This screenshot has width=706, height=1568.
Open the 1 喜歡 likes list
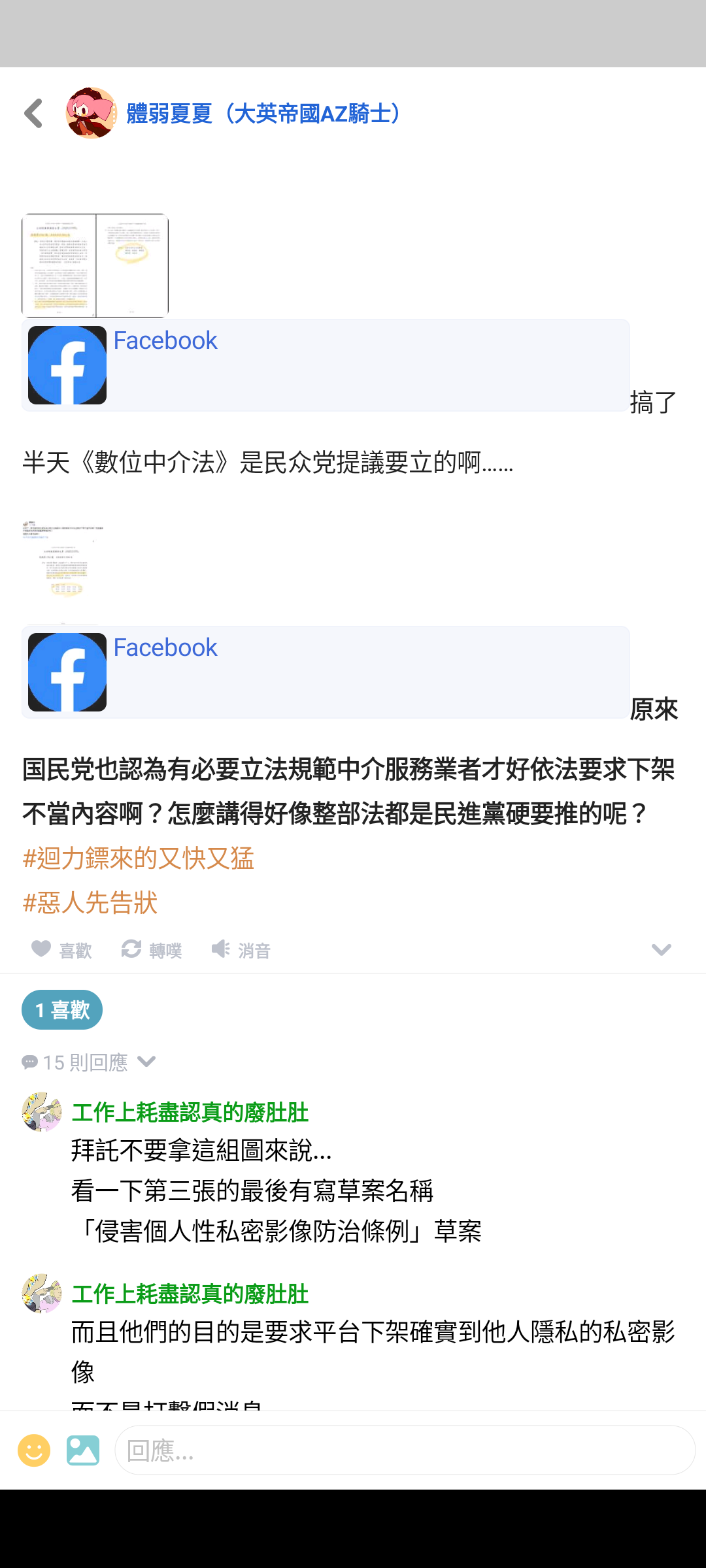pyautogui.click(x=62, y=1010)
